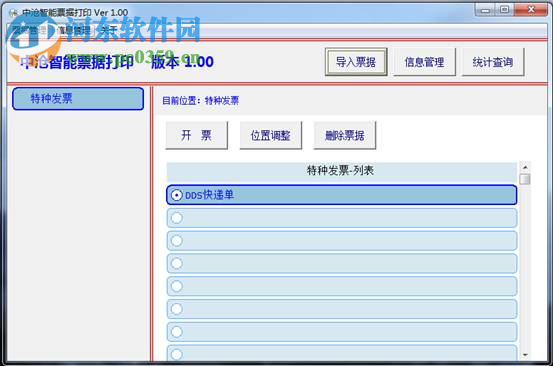Click the list scrollbar thumb
The image size is (553, 366).
(x=525, y=179)
